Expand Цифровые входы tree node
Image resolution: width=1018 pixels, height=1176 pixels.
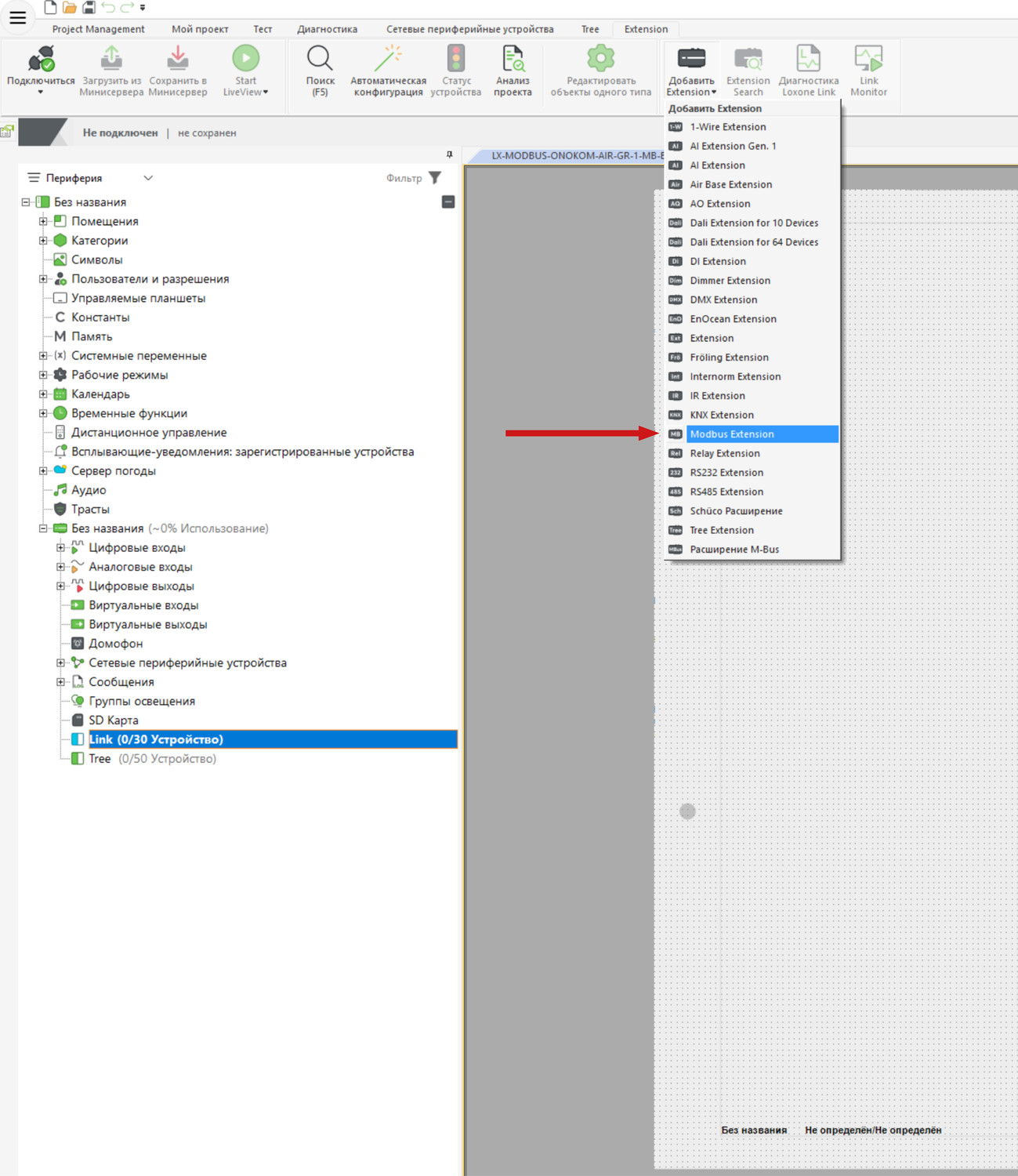tap(60, 548)
